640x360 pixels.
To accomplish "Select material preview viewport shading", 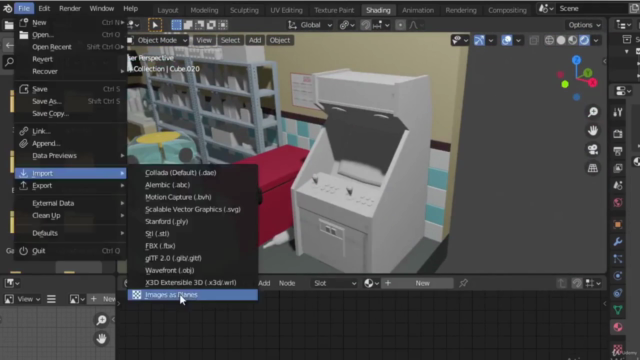I will click(573, 40).
